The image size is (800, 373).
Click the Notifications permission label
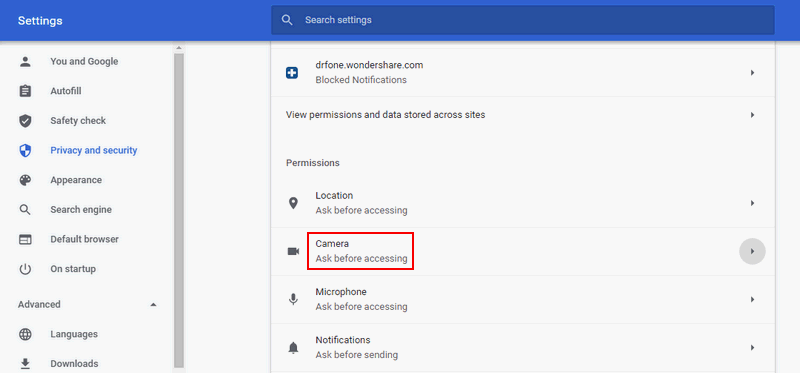point(343,340)
